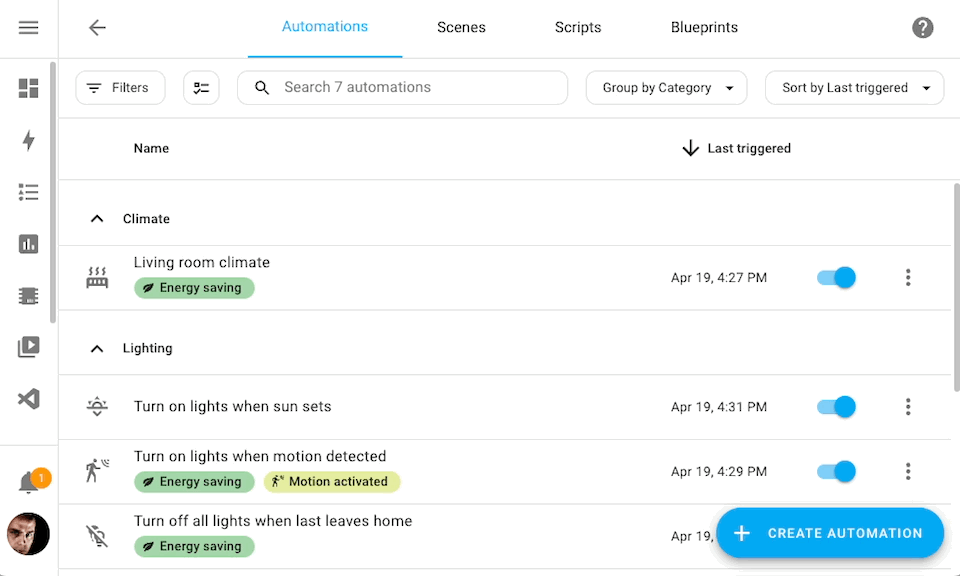The height and width of the screenshot is (576, 960).
Task: Open the To-do lists sidebar icon
Action: 28,192
